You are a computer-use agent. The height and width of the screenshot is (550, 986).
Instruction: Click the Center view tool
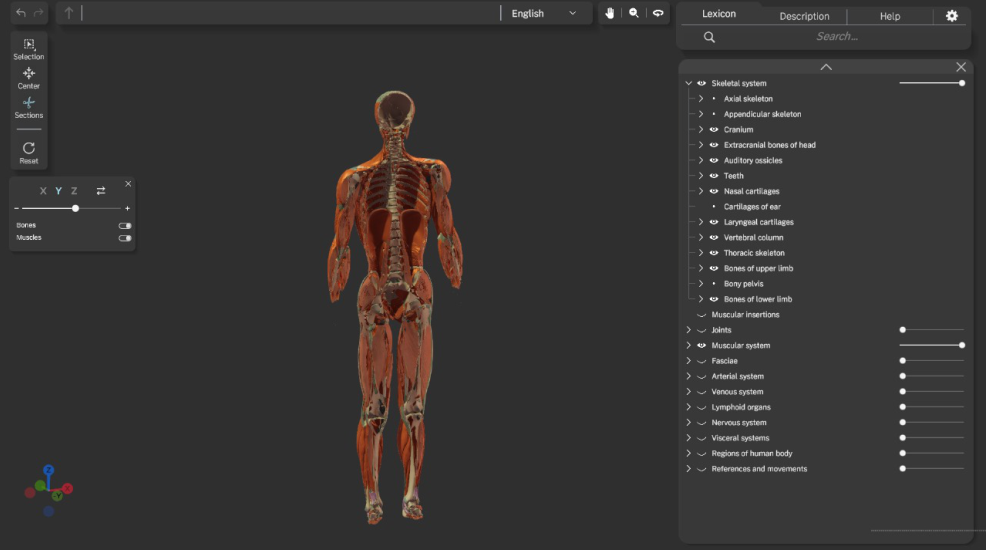coord(29,77)
